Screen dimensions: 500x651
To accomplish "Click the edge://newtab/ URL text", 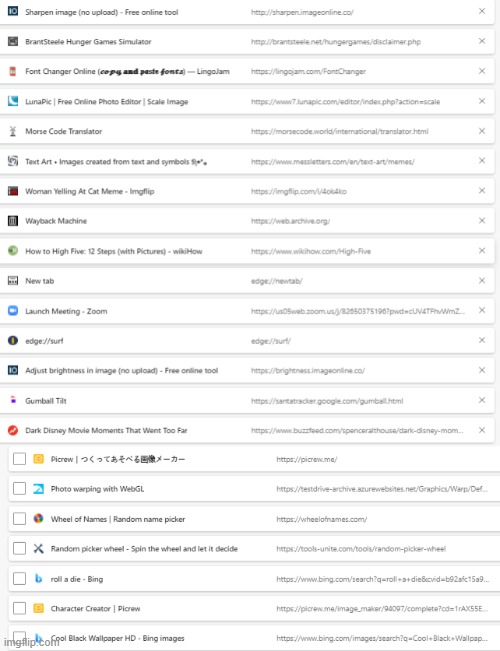I will click(x=277, y=281).
